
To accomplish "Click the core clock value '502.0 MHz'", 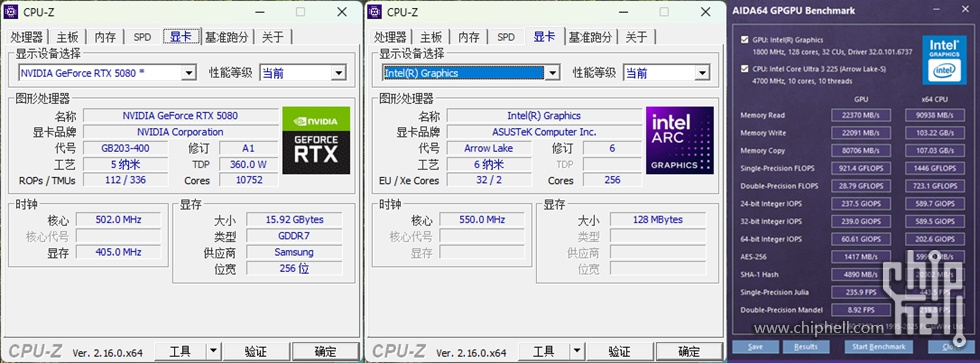I will (118, 220).
